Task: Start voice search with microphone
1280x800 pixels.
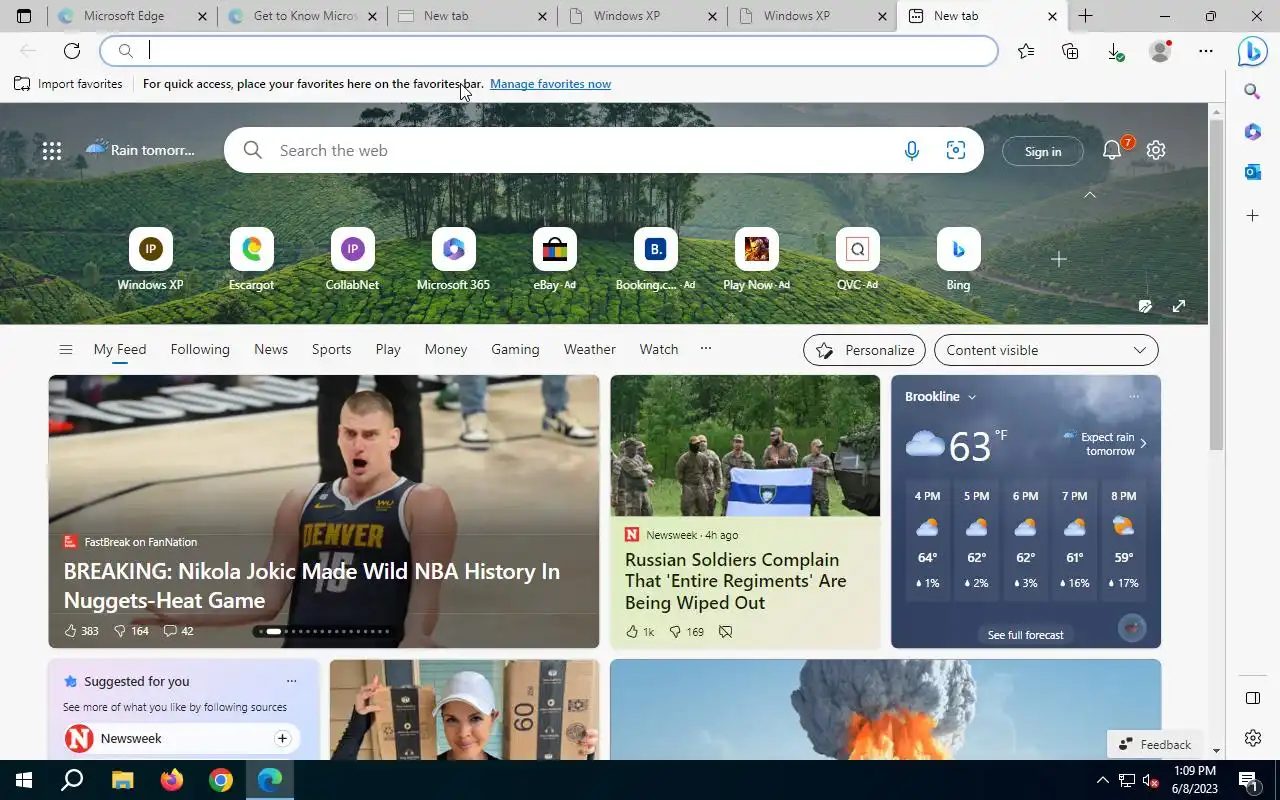Action: tap(912, 151)
